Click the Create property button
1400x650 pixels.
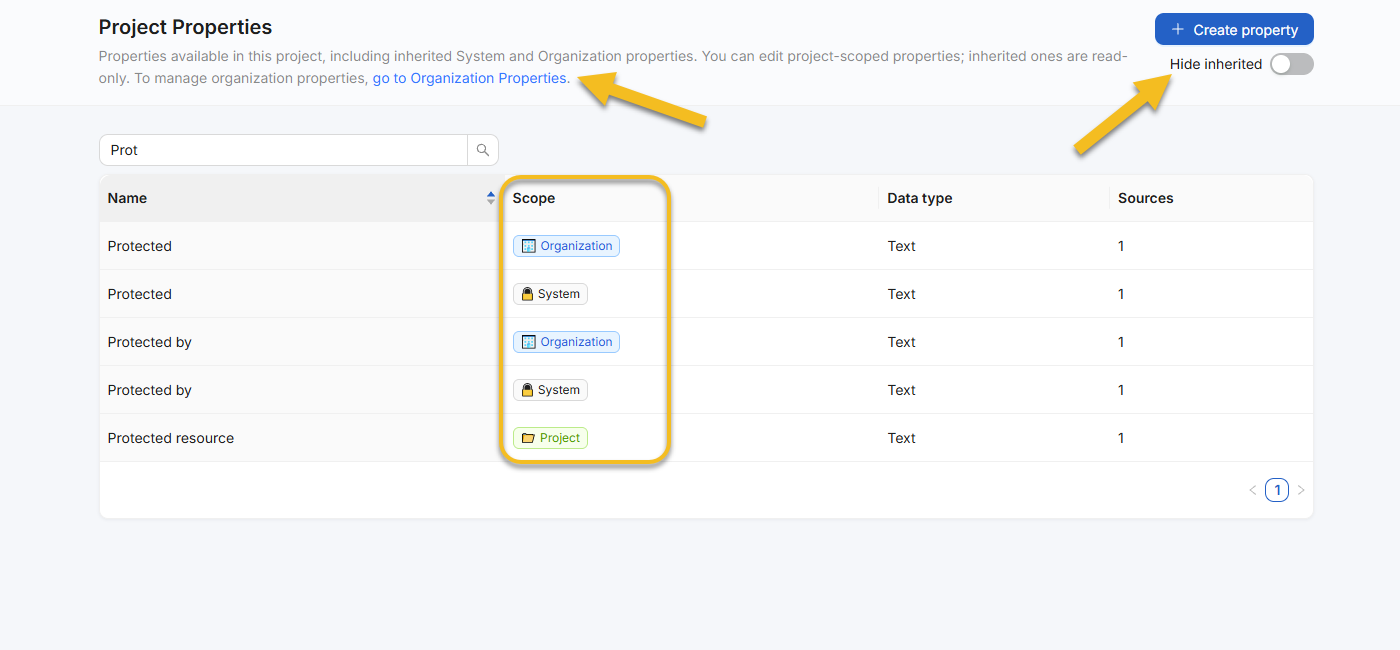tap(1234, 30)
